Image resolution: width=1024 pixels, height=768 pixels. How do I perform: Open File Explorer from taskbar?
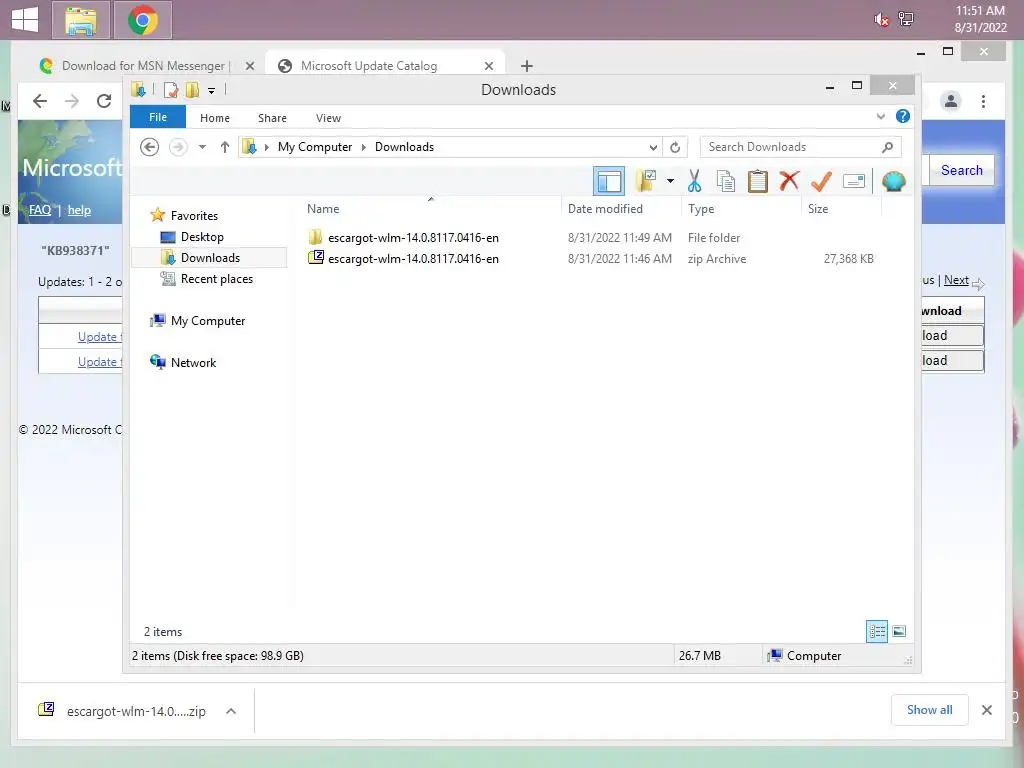tap(80, 21)
